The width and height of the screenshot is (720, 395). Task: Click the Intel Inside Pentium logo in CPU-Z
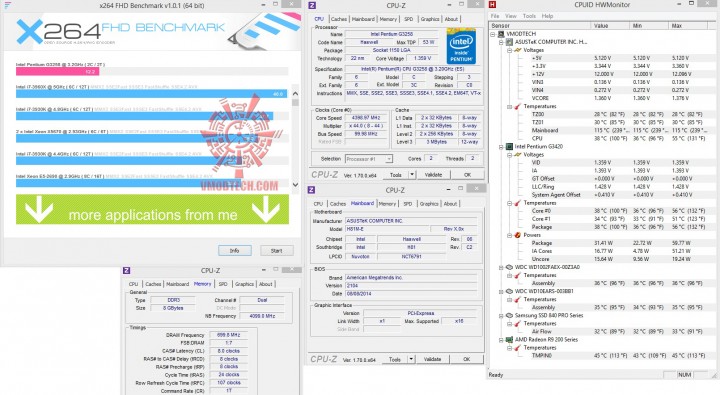click(x=461, y=46)
